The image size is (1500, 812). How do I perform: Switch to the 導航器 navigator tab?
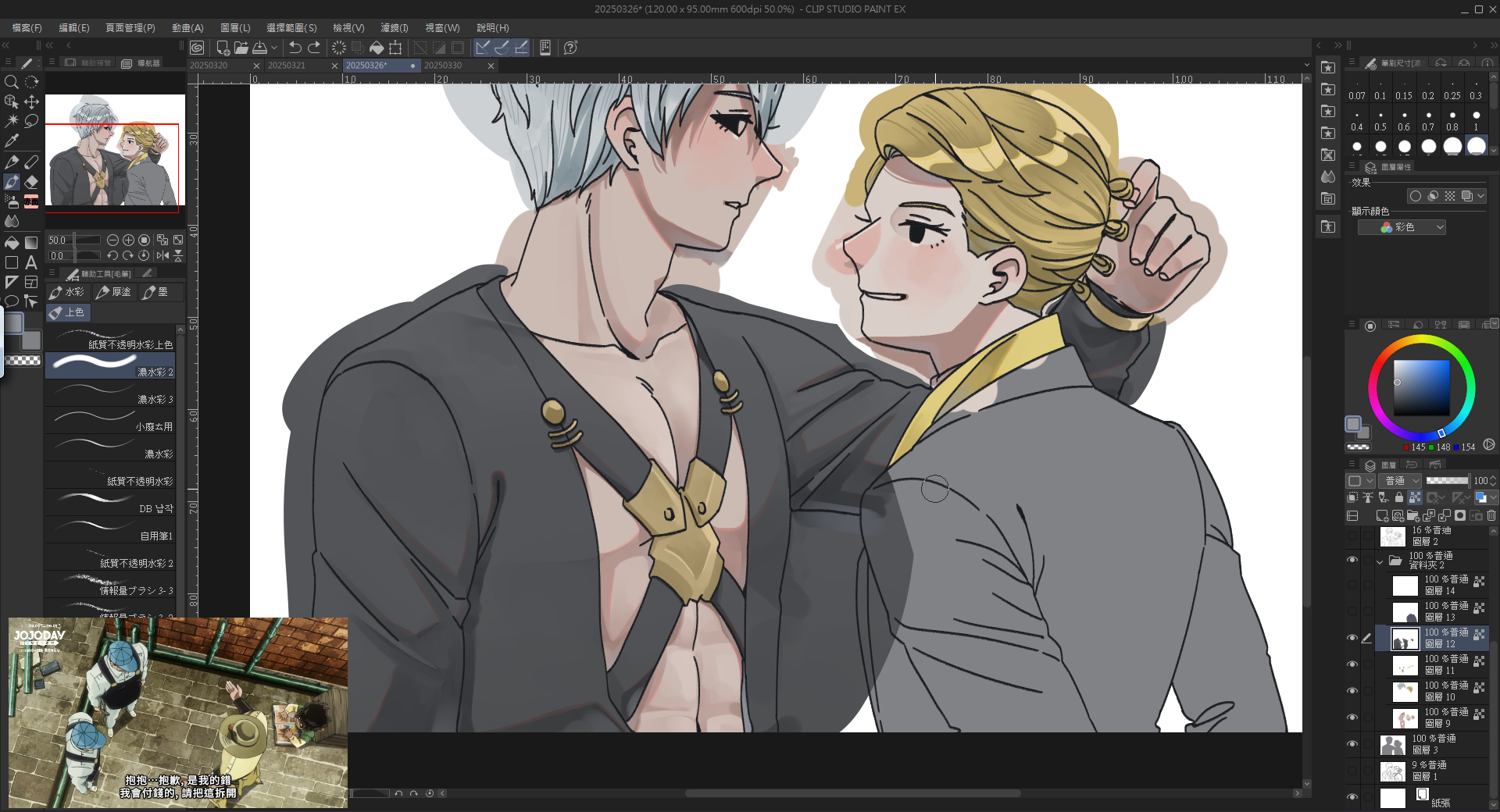(x=141, y=62)
